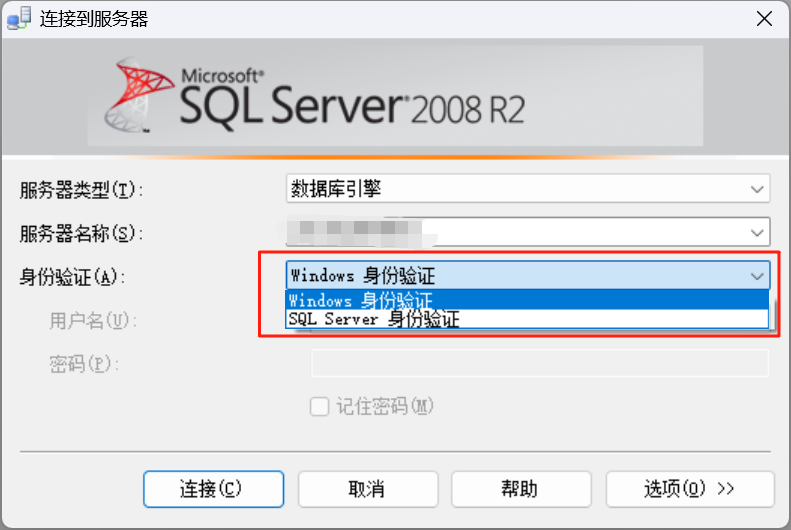The height and width of the screenshot is (530, 791).
Task: Click the 连接(C) button
Action: [213, 489]
